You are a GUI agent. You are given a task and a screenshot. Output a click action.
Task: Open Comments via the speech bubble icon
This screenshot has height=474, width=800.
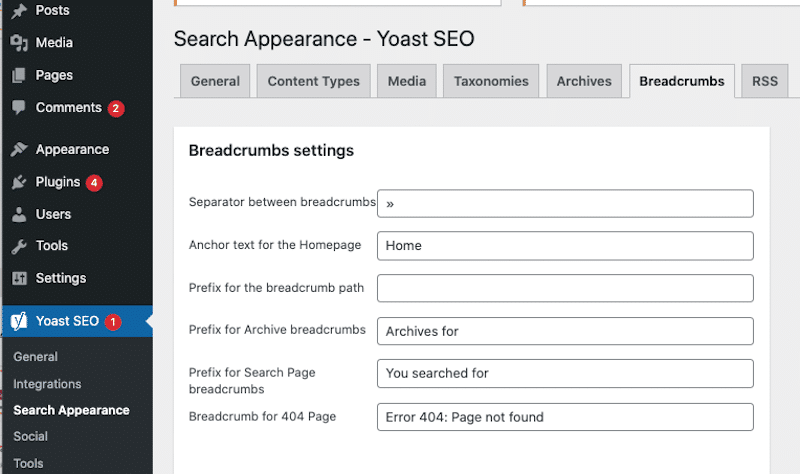pyautogui.click(x=19, y=107)
